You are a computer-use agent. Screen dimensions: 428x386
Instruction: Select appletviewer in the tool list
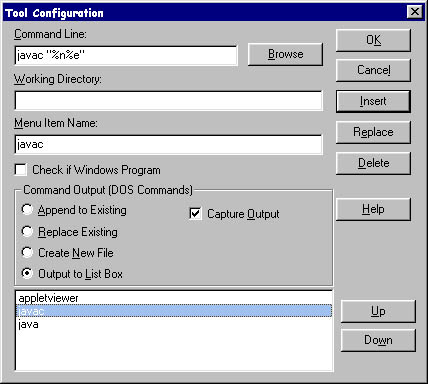(x=174, y=298)
